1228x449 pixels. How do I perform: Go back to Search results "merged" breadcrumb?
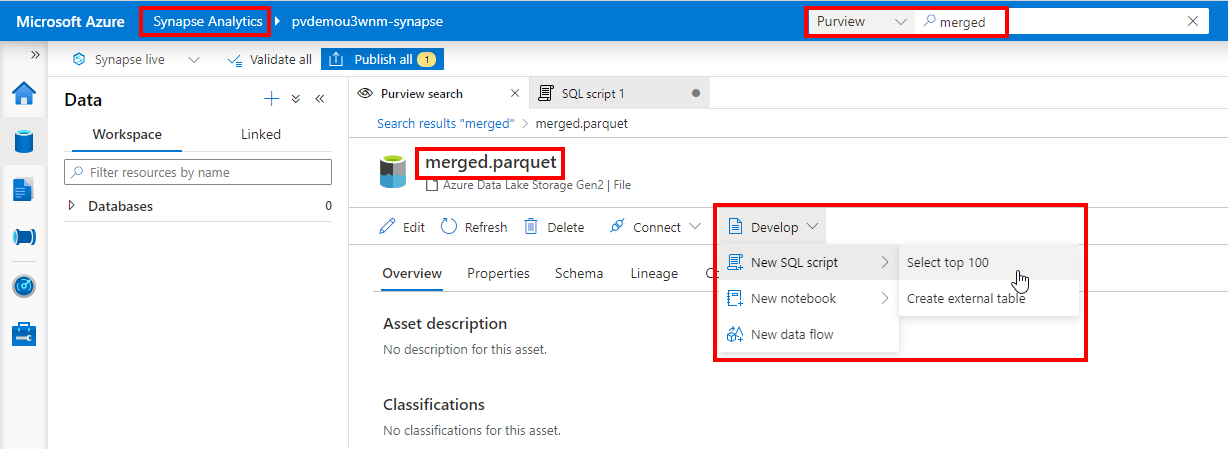pos(445,123)
